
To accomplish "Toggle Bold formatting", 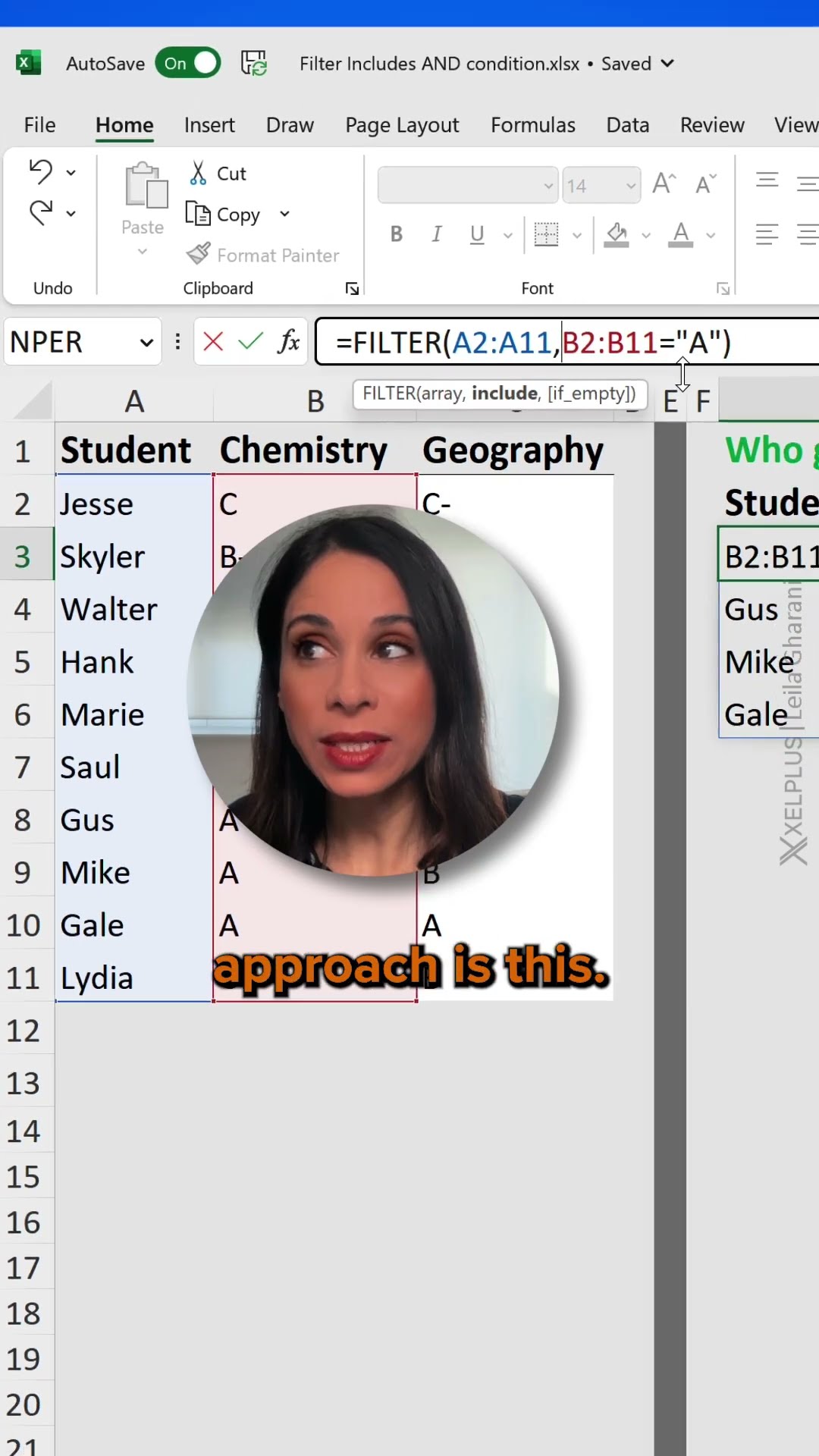I will tap(396, 234).
